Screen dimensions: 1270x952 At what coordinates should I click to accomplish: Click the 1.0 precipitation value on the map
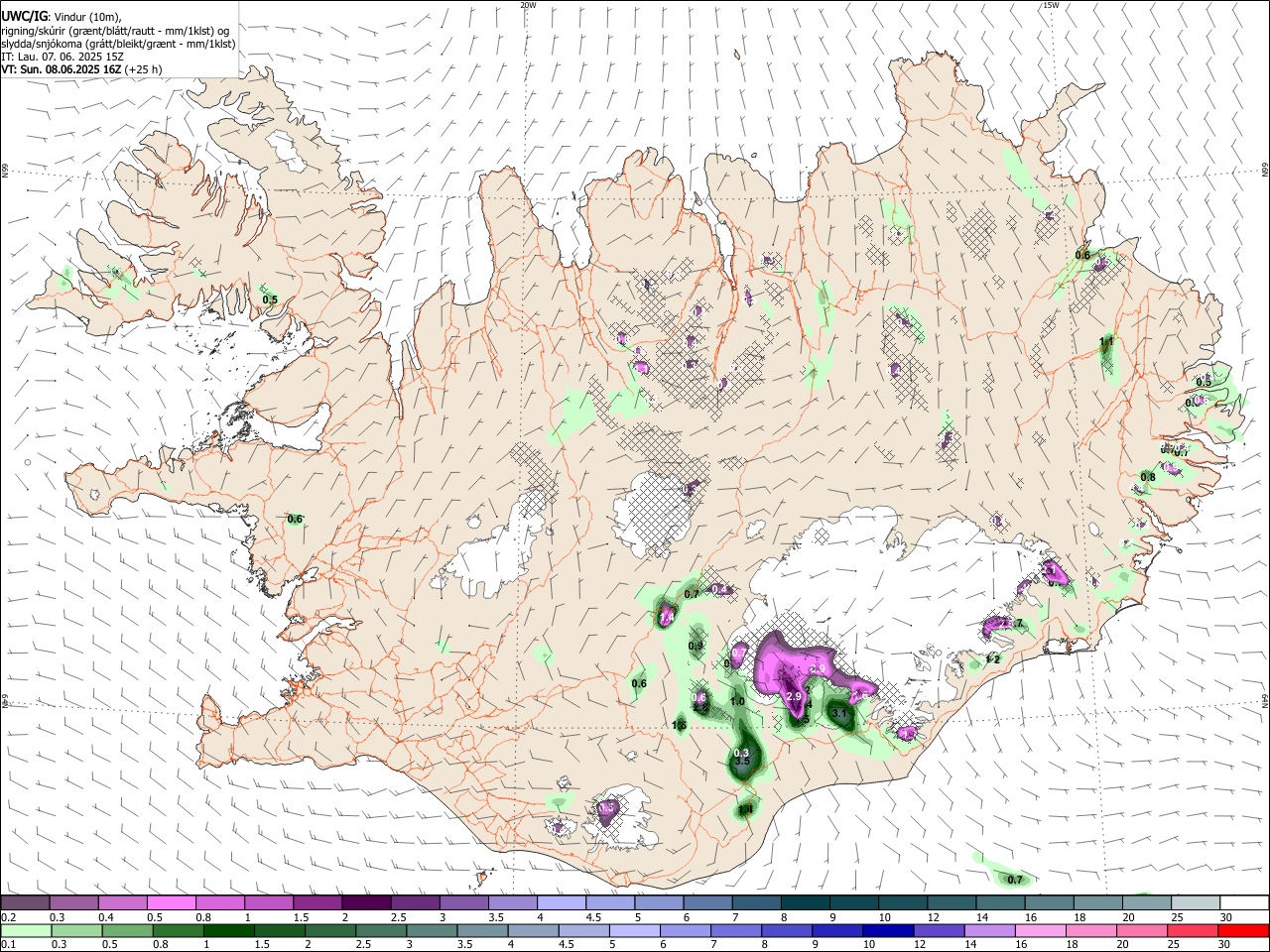click(737, 701)
